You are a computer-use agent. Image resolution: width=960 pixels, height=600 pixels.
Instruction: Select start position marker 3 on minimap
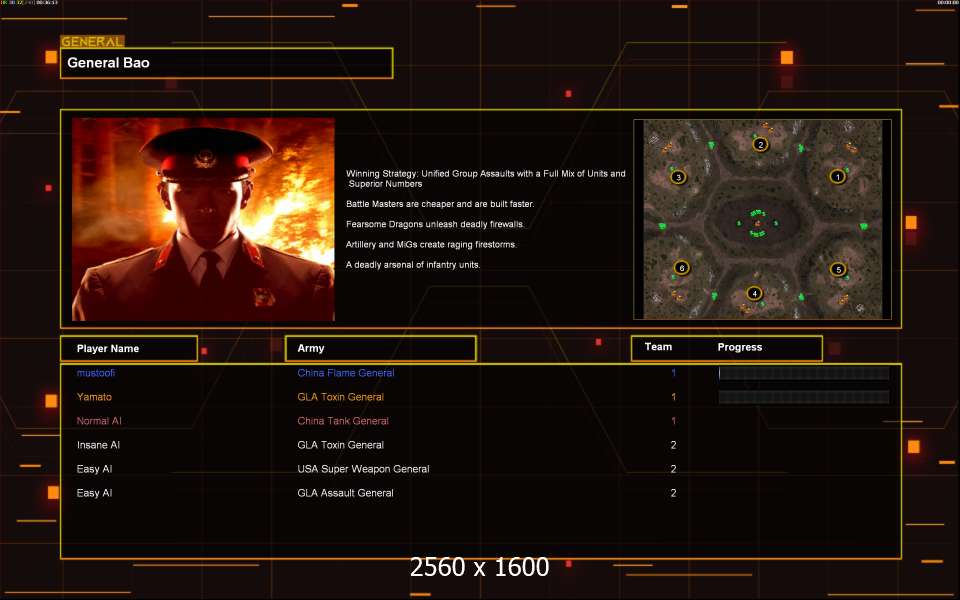coord(678,177)
